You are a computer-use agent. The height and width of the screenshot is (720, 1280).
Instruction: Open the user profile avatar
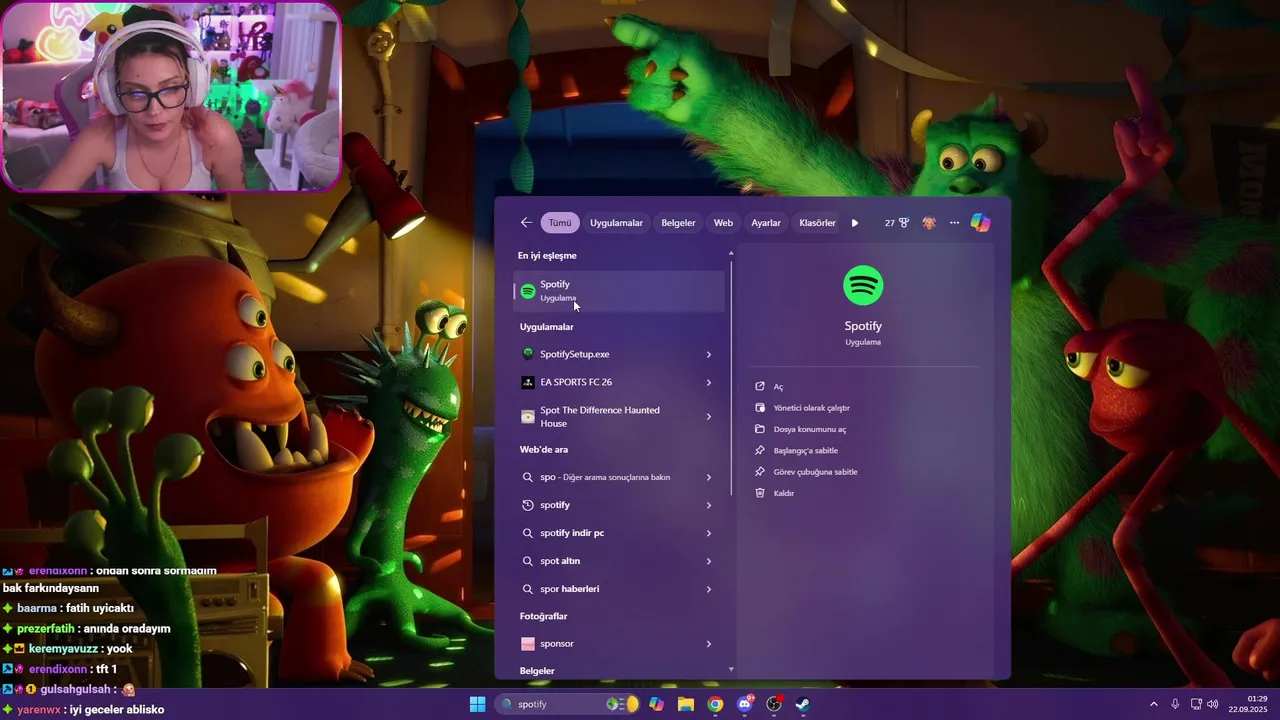tap(929, 223)
